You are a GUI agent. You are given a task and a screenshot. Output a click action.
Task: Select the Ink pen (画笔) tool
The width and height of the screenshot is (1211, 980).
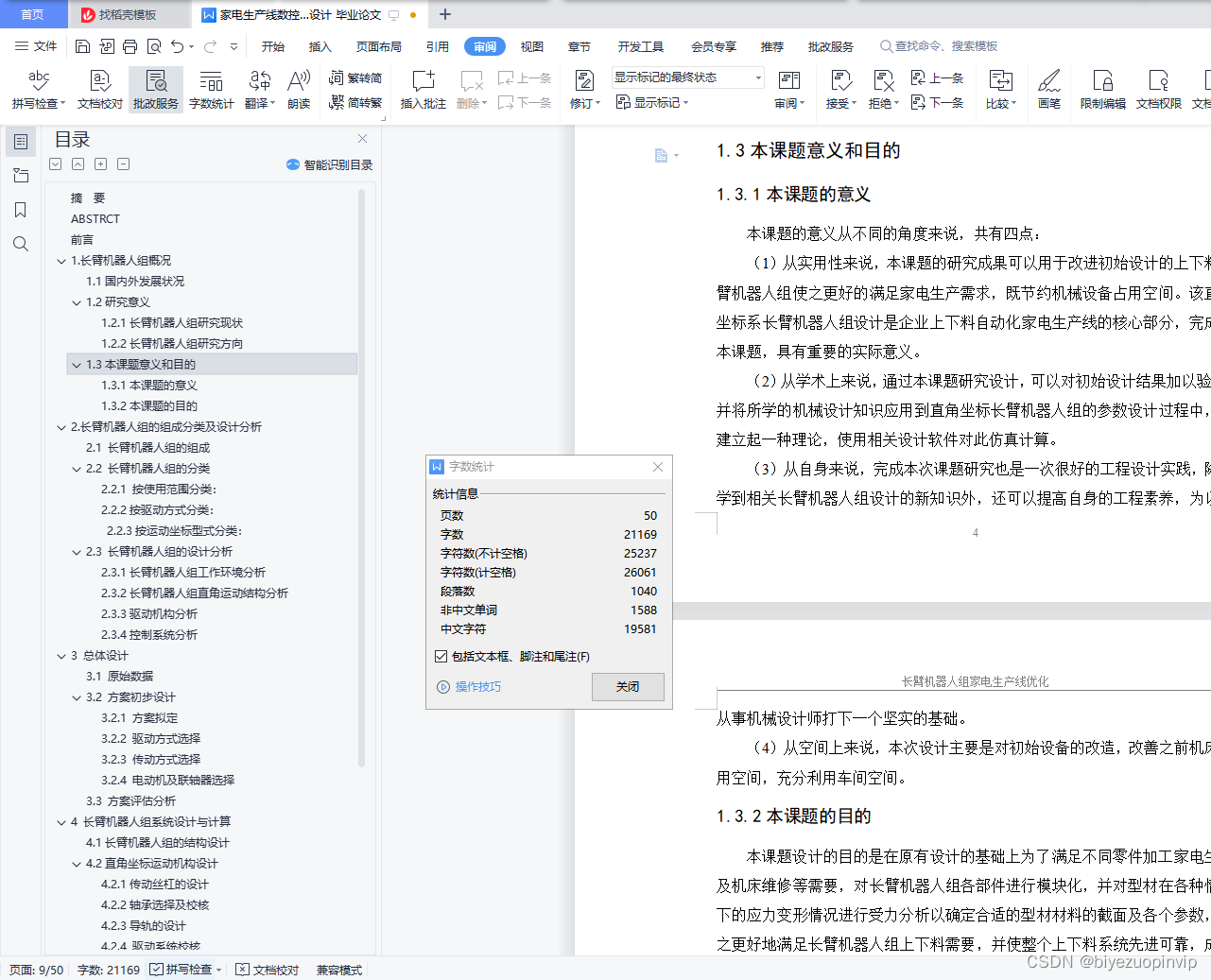click(1049, 90)
